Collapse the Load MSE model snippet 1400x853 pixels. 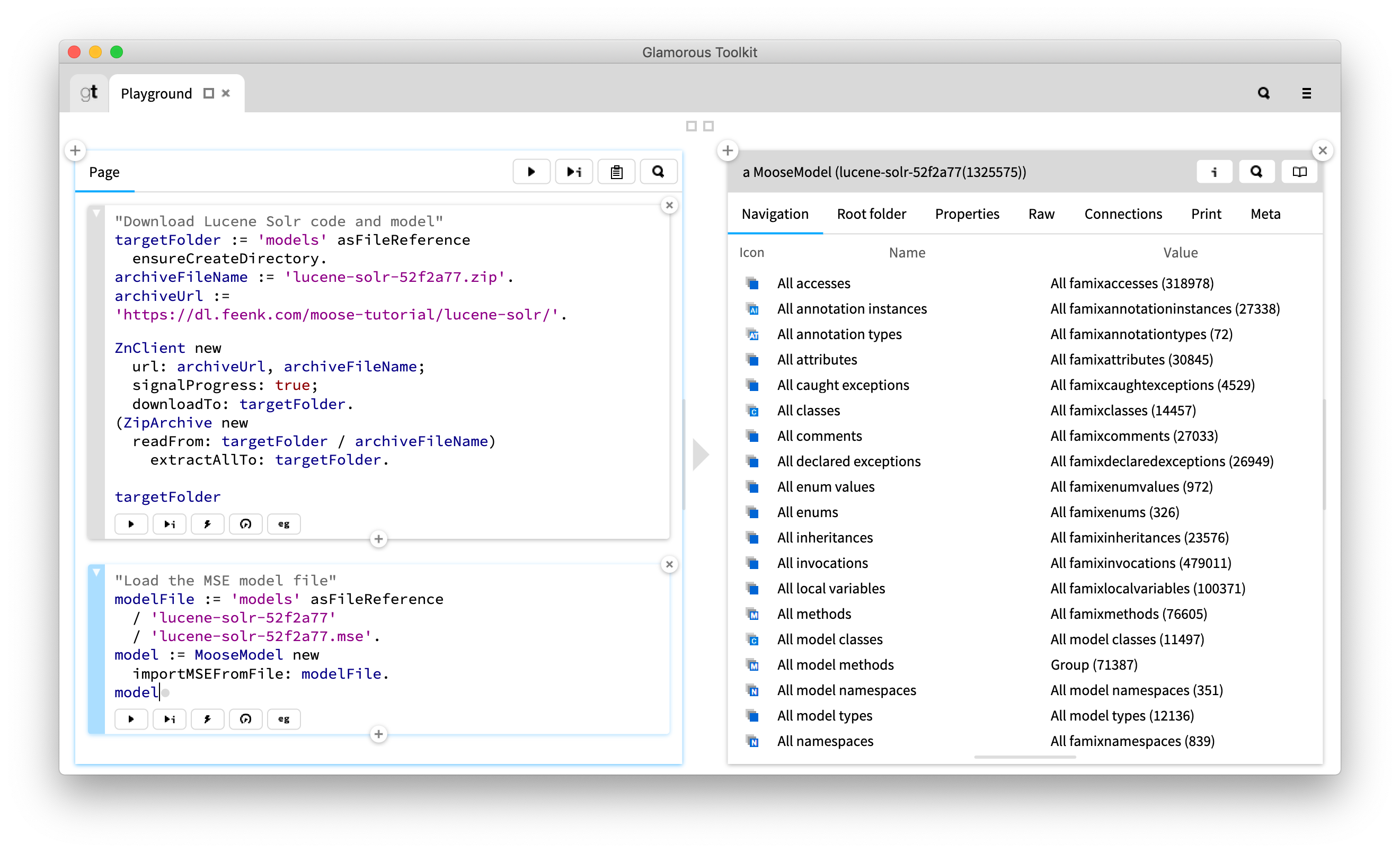(96, 572)
